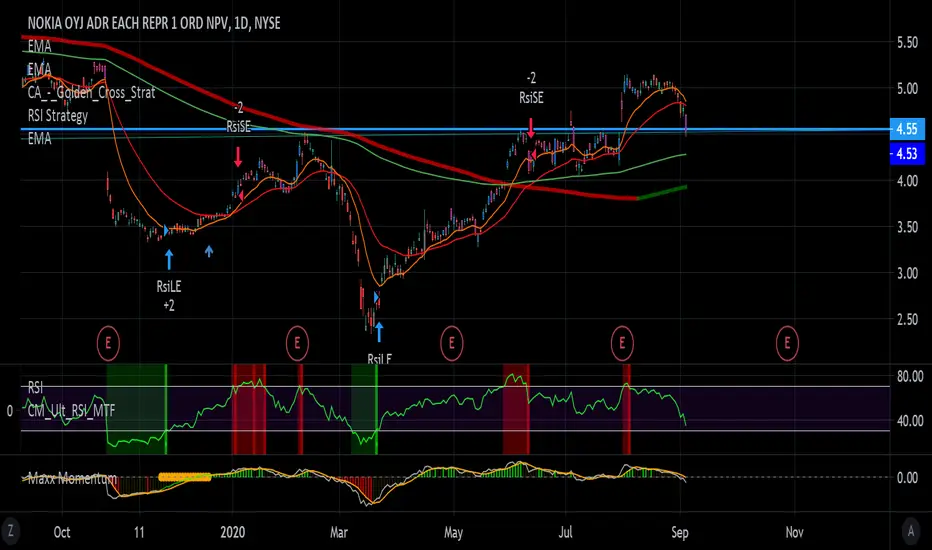Click the 4.00 price axis label
The image size is (932, 550).
coord(907,181)
